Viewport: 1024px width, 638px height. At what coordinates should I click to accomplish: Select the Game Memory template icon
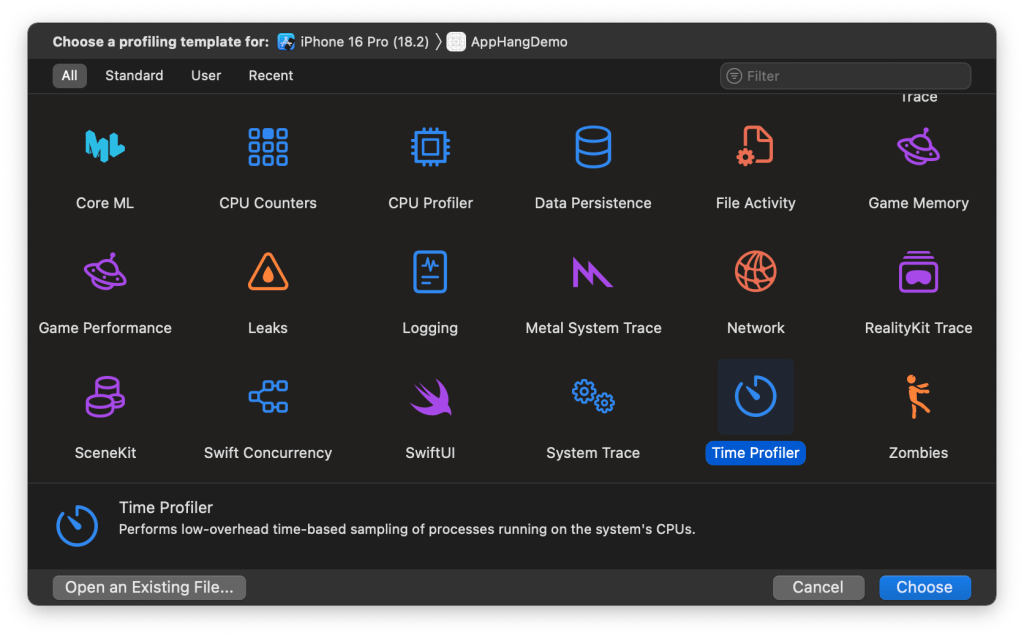tap(918, 147)
